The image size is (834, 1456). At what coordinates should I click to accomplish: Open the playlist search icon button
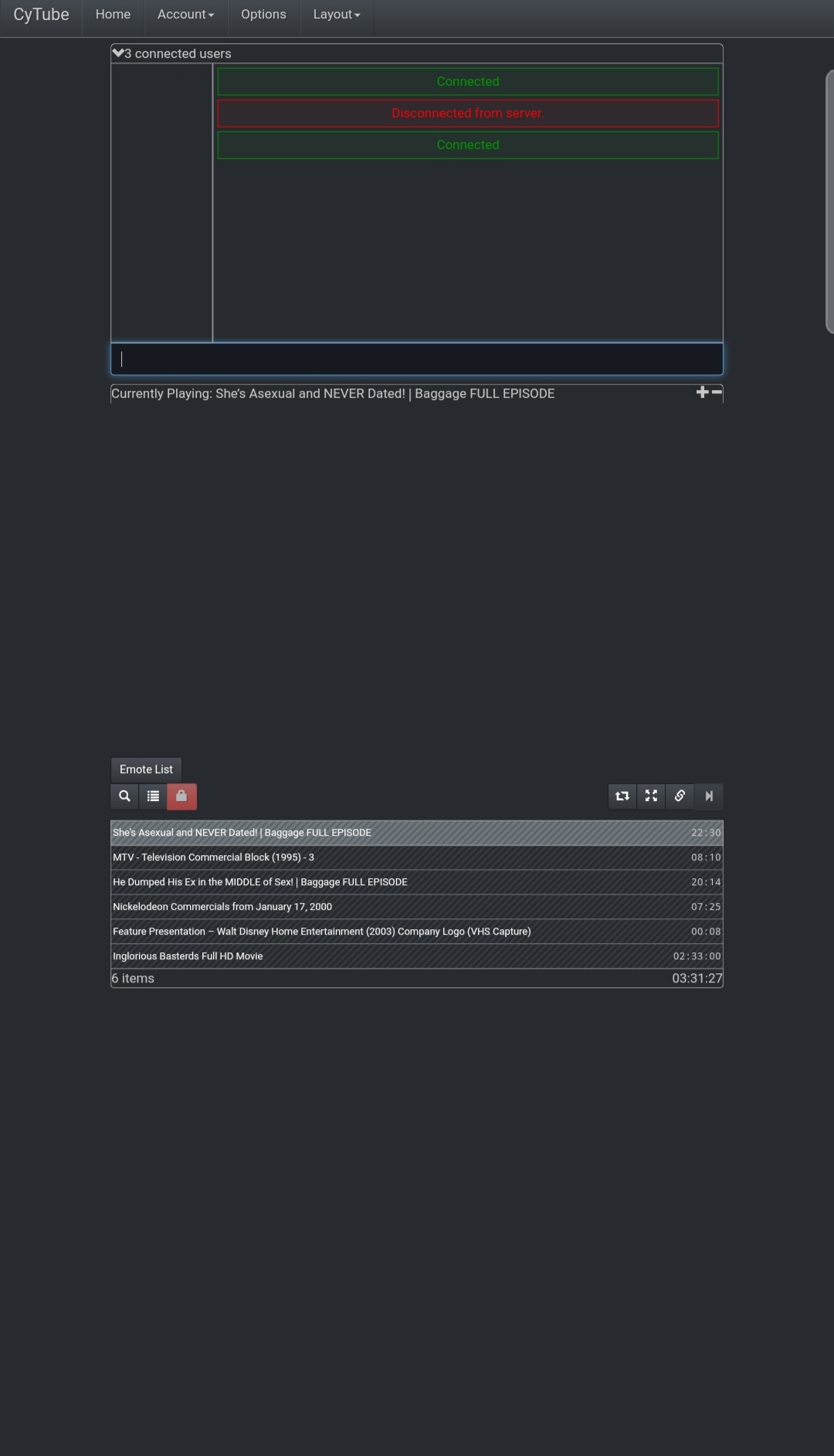click(x=124, y=796)
